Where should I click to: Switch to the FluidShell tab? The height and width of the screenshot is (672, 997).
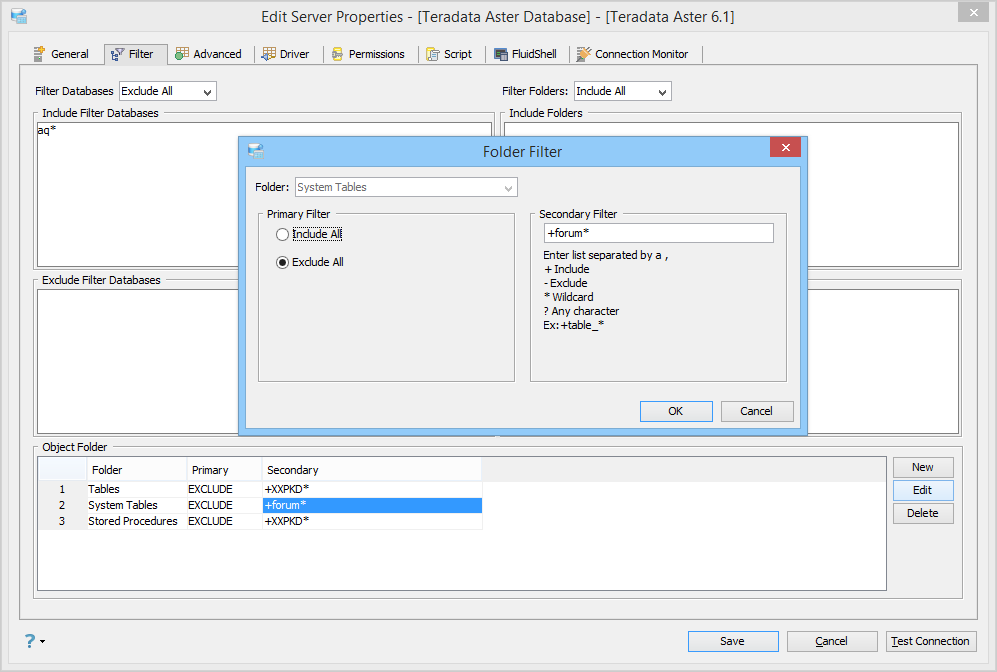pyautogui.click(x=525, y=54)
